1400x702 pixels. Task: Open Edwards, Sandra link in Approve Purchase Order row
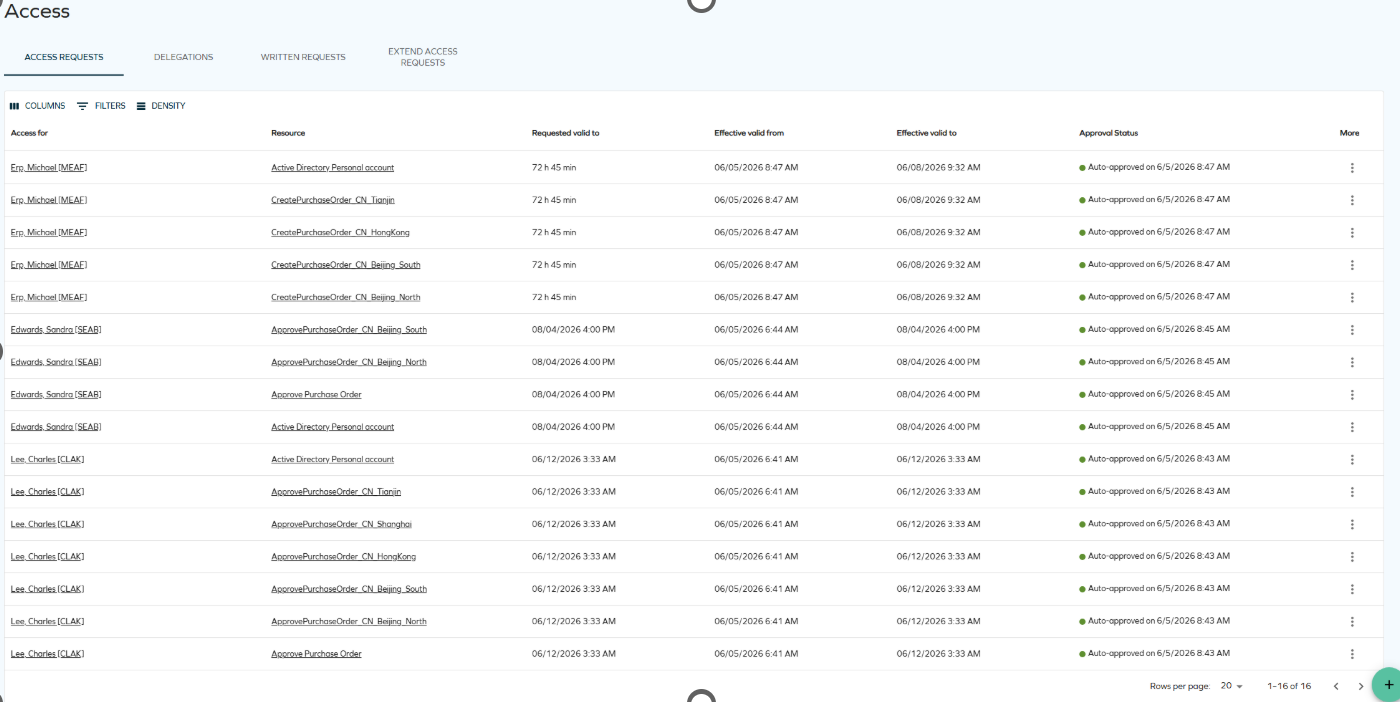56,394
